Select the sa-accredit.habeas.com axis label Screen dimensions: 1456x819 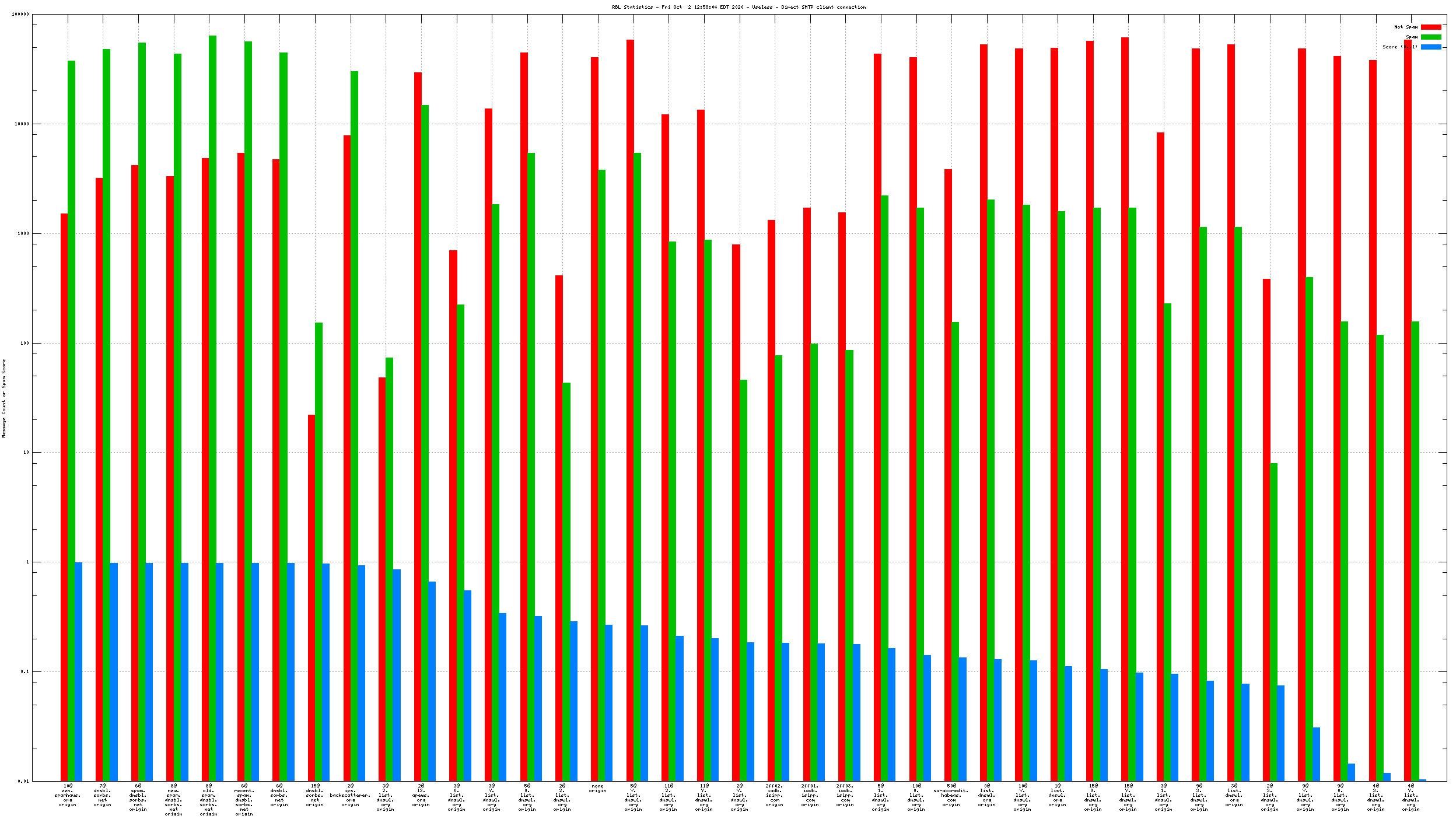[x=951, y=796]
